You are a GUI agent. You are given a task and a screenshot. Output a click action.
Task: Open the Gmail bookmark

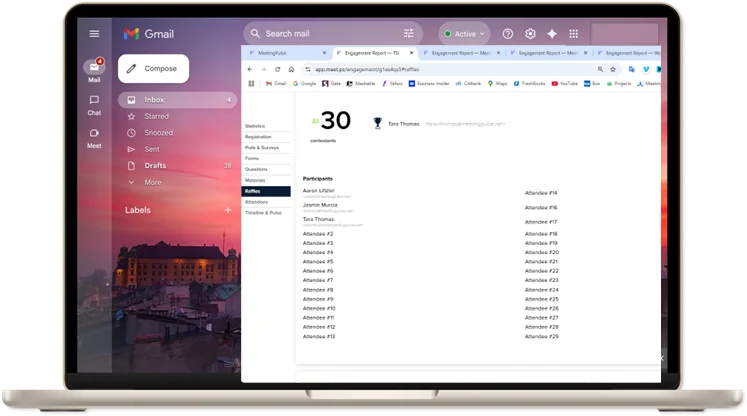tap(276, 83)
